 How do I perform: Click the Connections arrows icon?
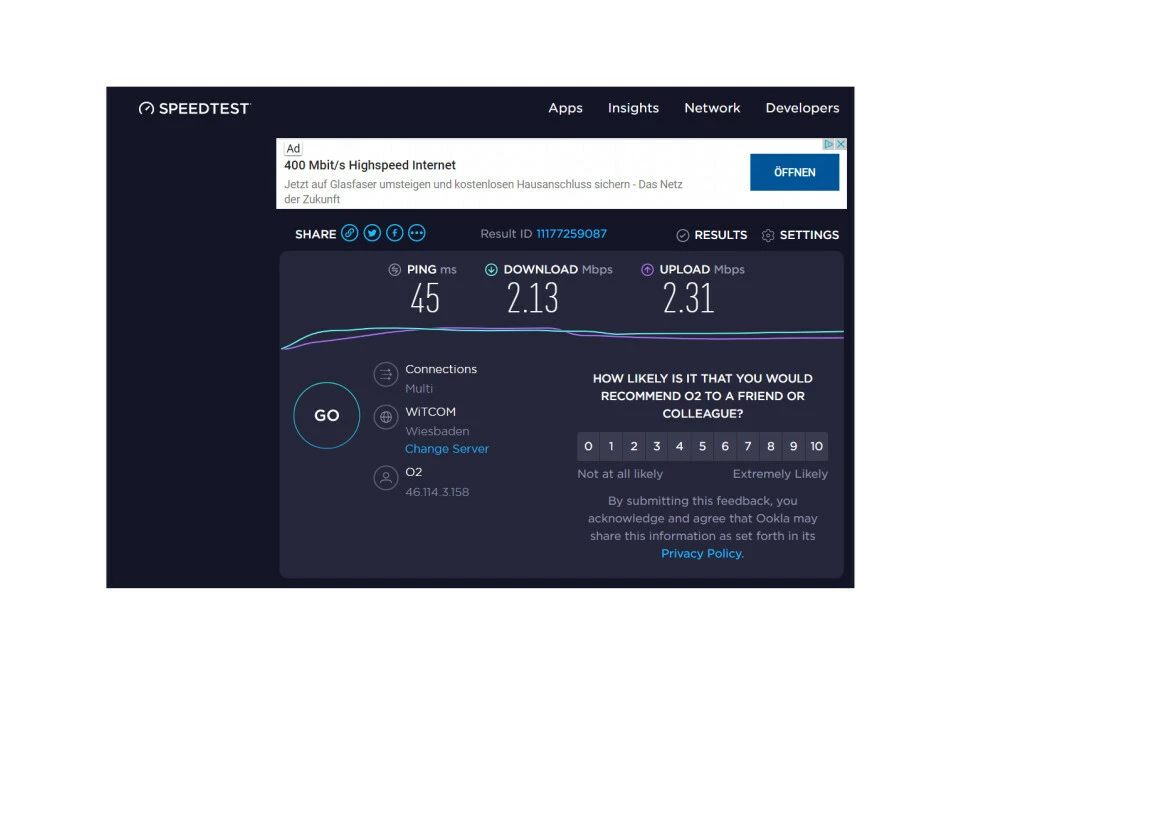click(385, 374)
